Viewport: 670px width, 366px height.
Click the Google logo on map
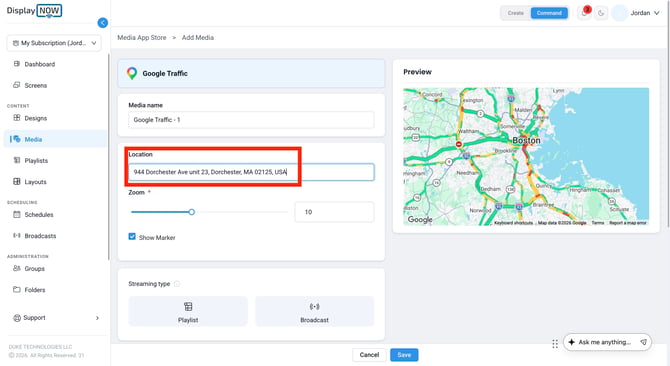point(420,220)
